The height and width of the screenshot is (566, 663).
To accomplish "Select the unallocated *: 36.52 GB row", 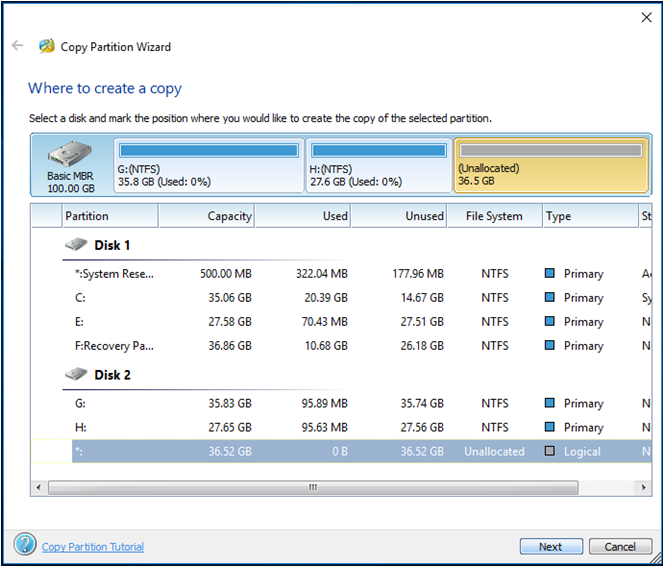I will tap(341, 451).
